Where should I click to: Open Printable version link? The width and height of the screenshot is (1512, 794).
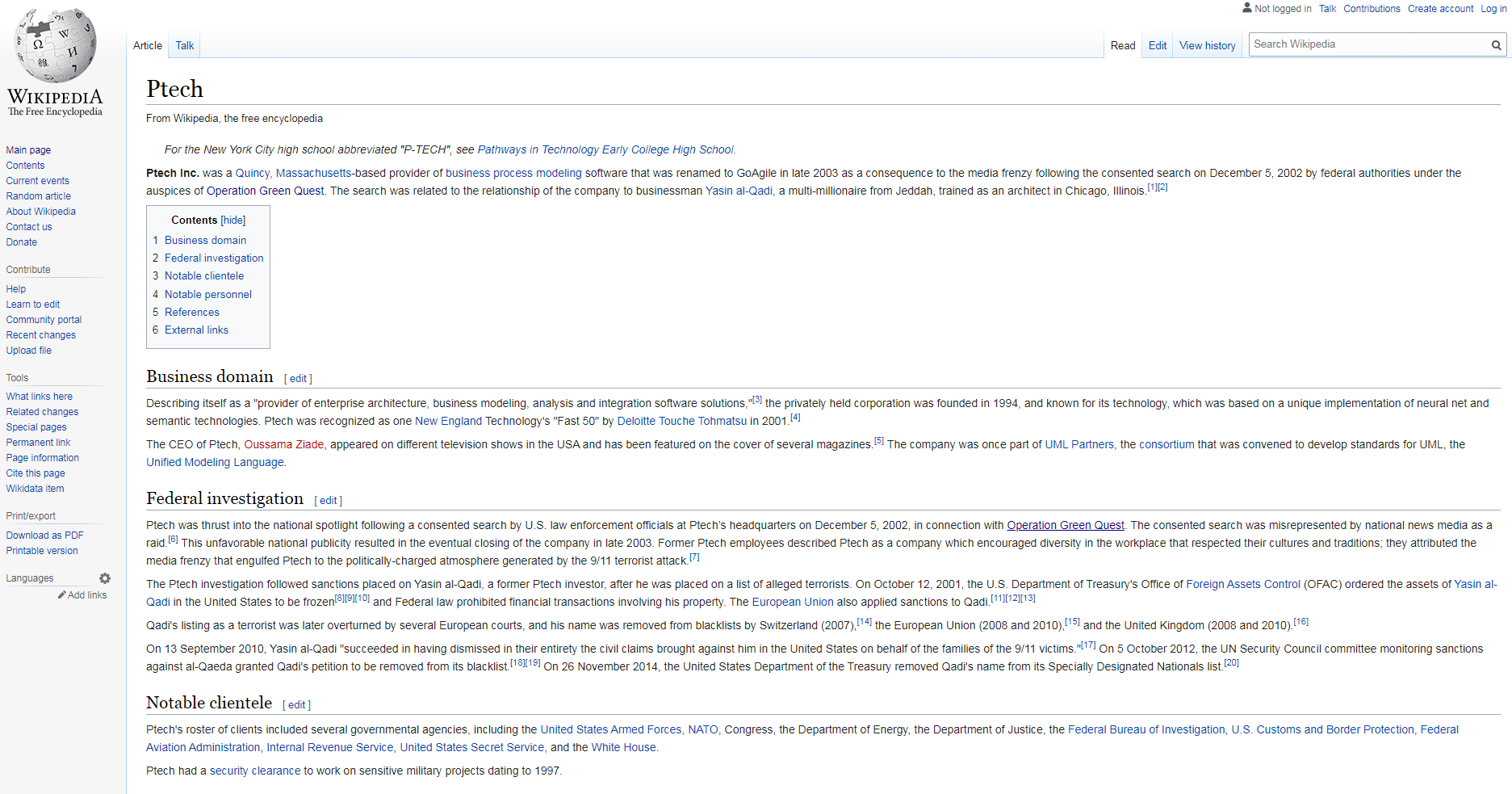42,551
